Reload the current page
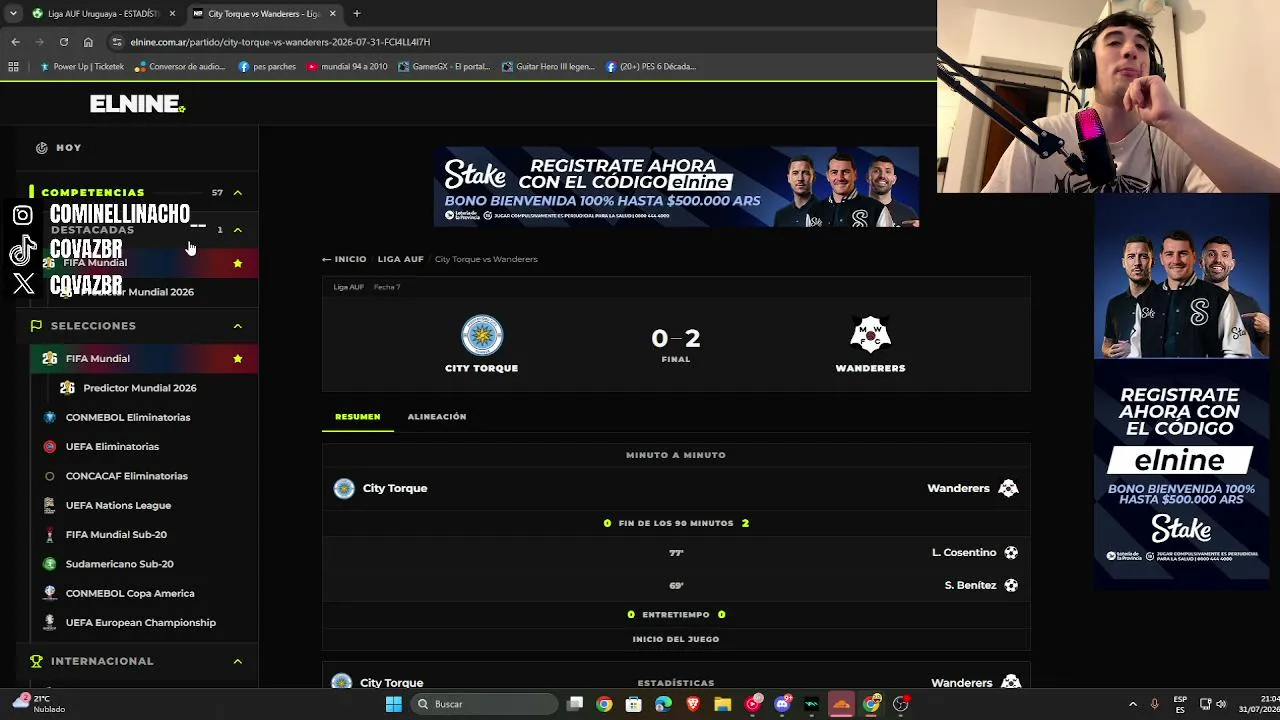Viewport: 1280px width, 720px height. point(63,42)
